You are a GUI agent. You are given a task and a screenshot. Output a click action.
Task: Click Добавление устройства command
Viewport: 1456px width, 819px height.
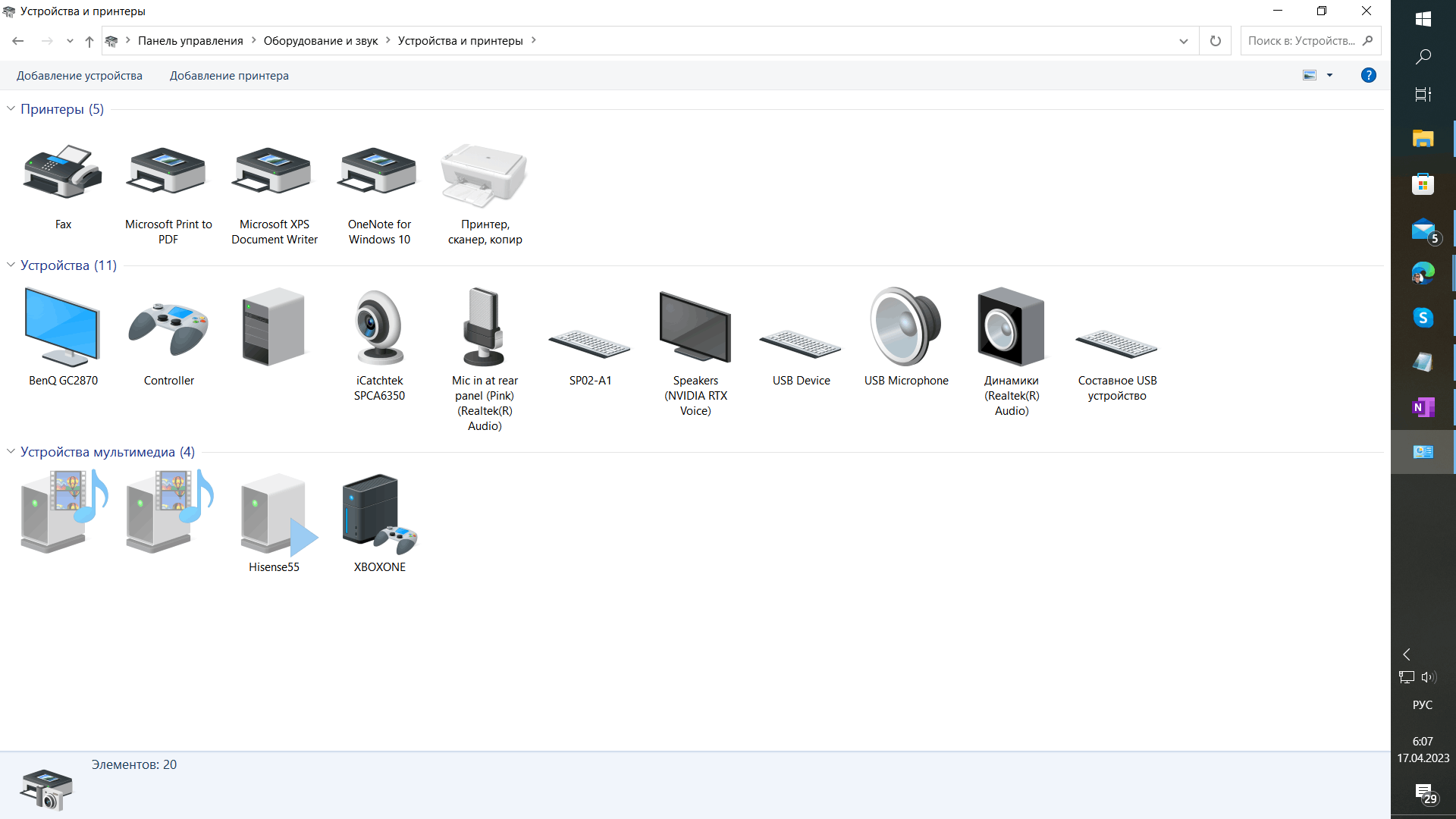coord(80,76)
